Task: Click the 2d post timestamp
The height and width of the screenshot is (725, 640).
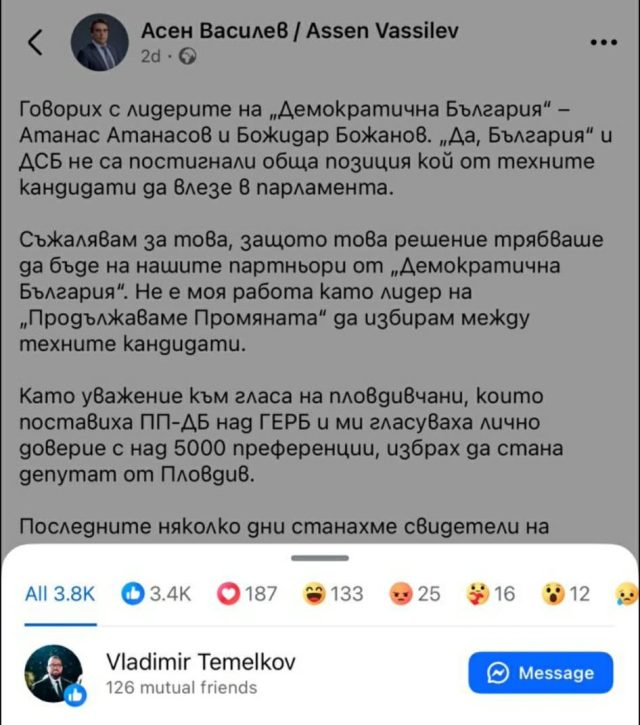Action: (x=151, y=57)
